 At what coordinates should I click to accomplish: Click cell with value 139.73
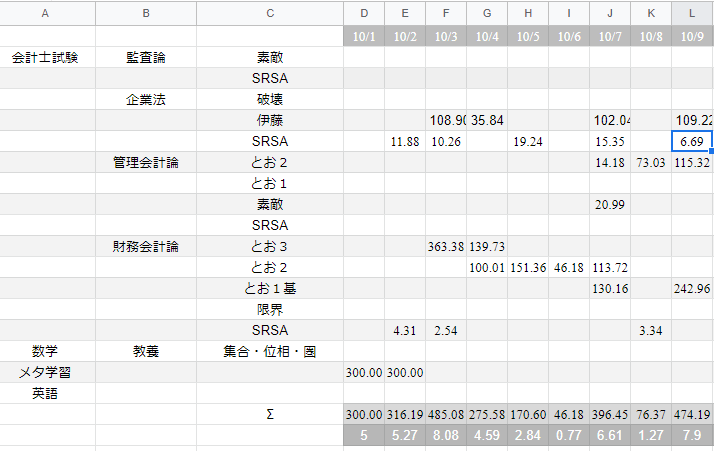pyautogui.click(x=487, y=246)
